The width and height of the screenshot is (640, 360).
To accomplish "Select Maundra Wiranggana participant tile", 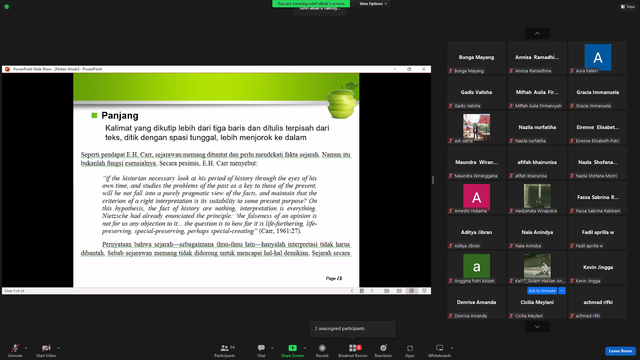I will (476, 162).
